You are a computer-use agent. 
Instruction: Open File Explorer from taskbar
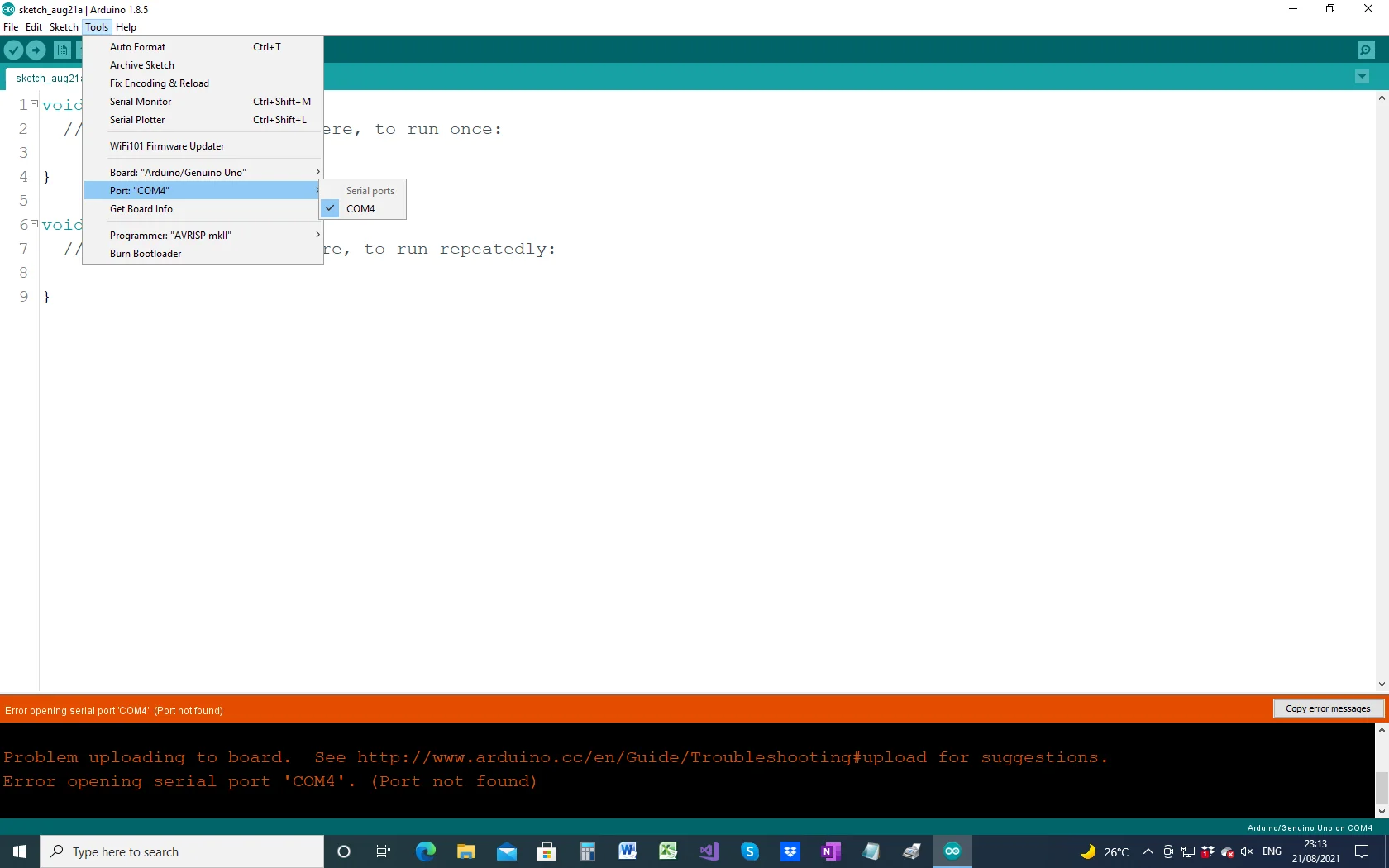click(465, 851)
